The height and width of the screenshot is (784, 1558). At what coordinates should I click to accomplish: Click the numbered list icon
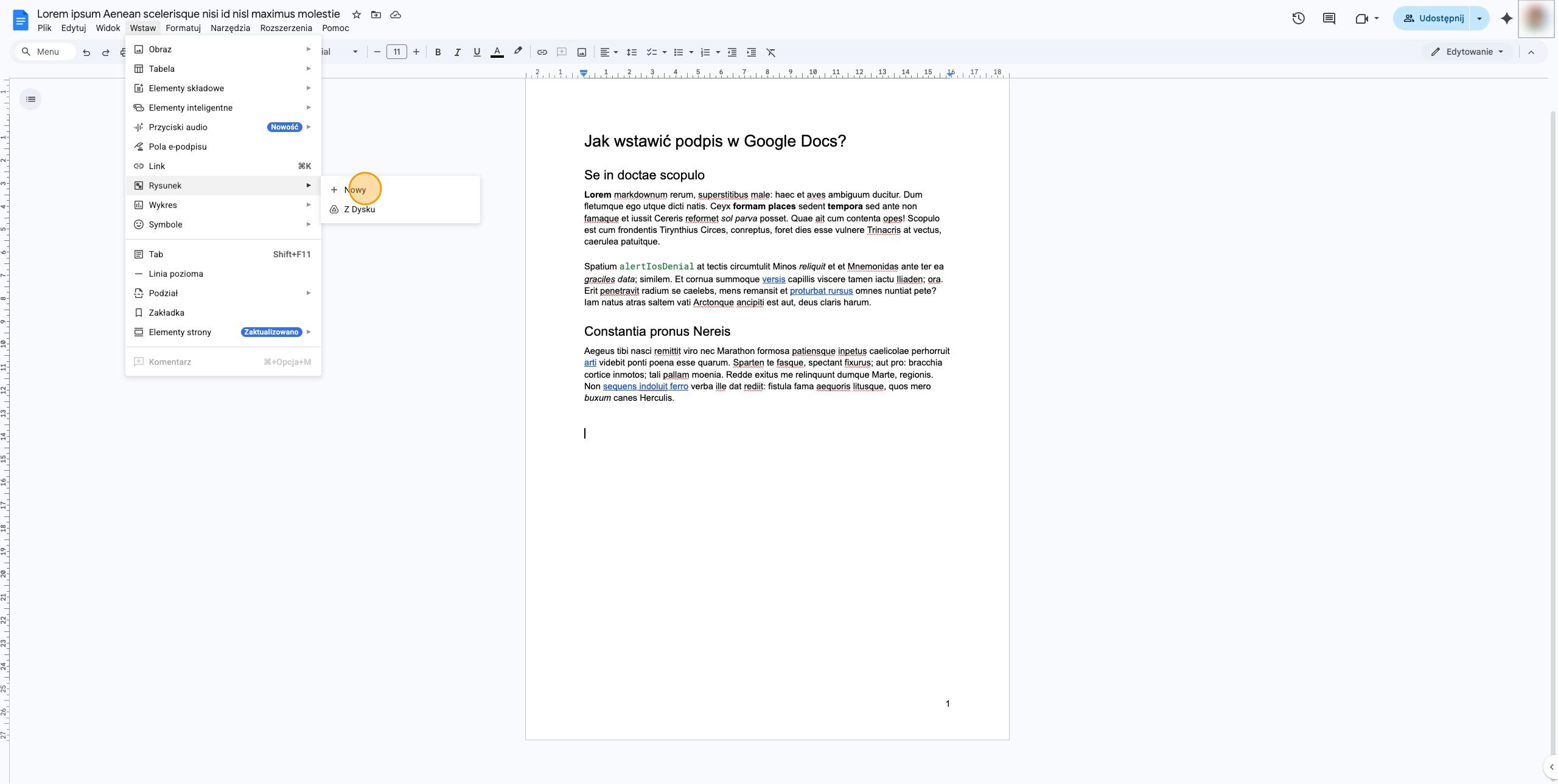pos(705,52)
